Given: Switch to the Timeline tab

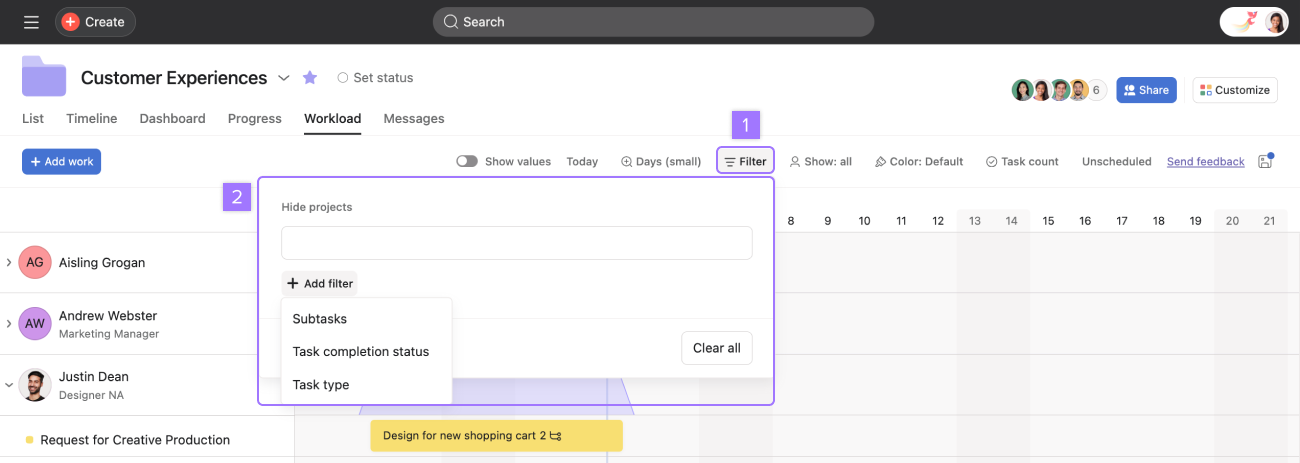Looking at the screenshot, I should (x=92, y=118).
